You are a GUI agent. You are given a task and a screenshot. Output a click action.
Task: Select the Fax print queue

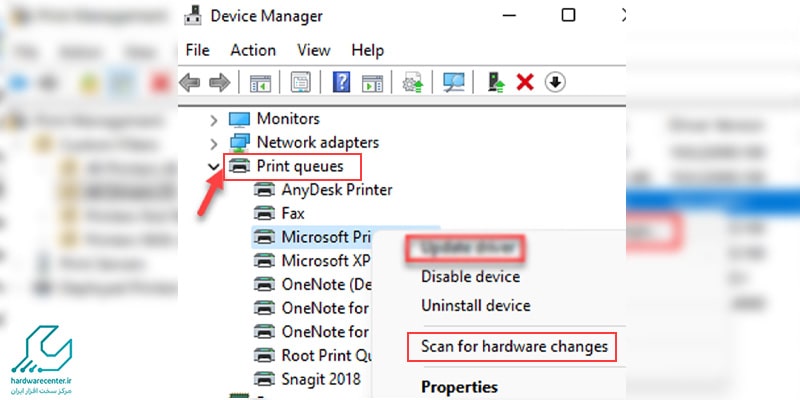[293, 213]
